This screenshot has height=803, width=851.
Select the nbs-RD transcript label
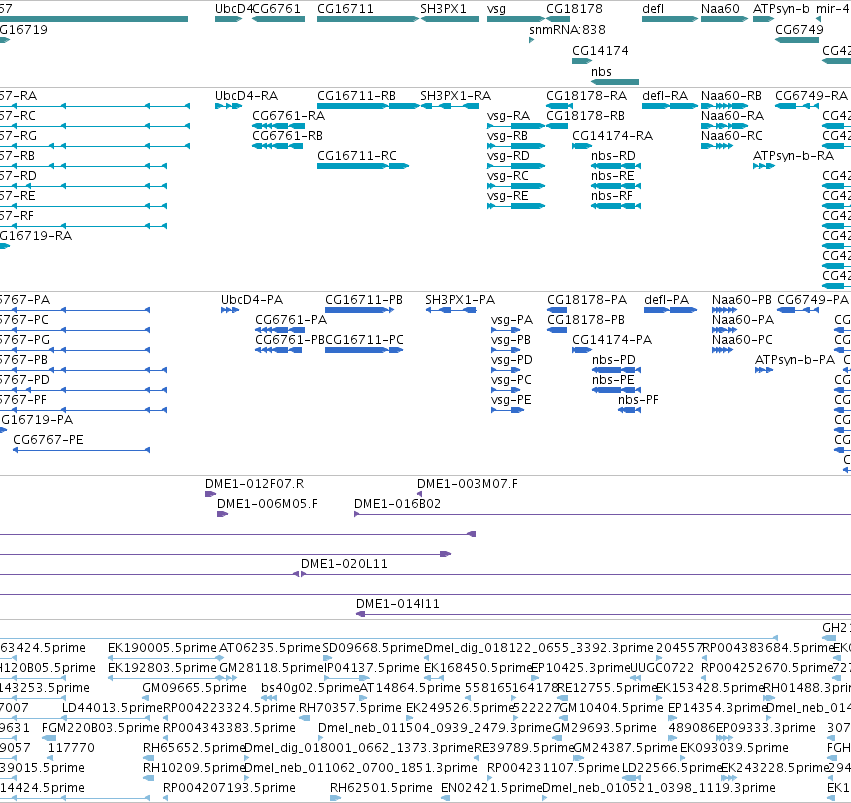tap(613, 156)
